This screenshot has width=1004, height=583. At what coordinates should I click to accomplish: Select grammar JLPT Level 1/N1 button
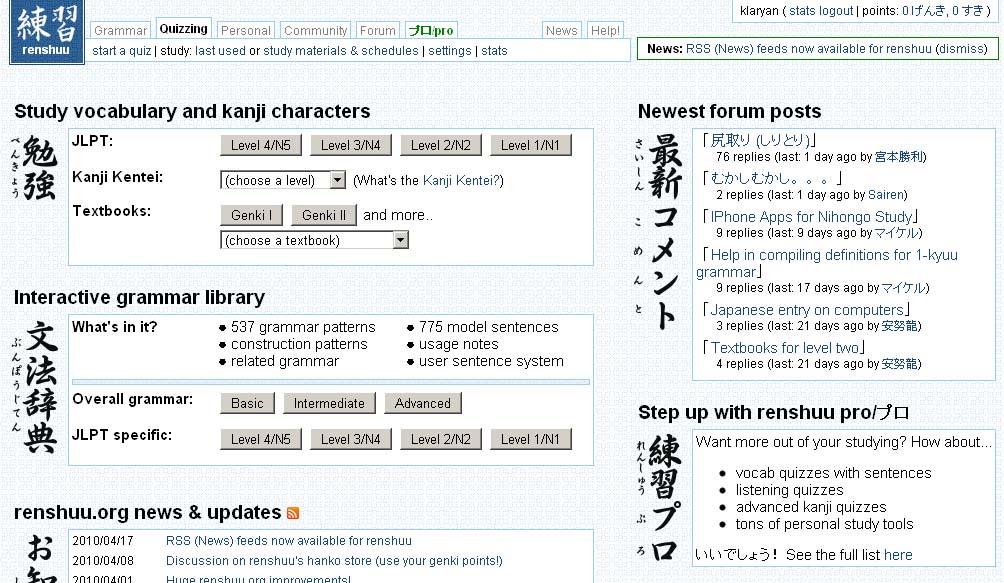click(530, 439)
